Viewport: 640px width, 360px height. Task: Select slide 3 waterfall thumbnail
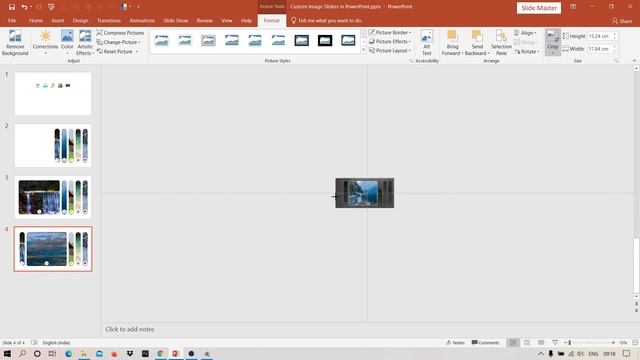[53, 198]
